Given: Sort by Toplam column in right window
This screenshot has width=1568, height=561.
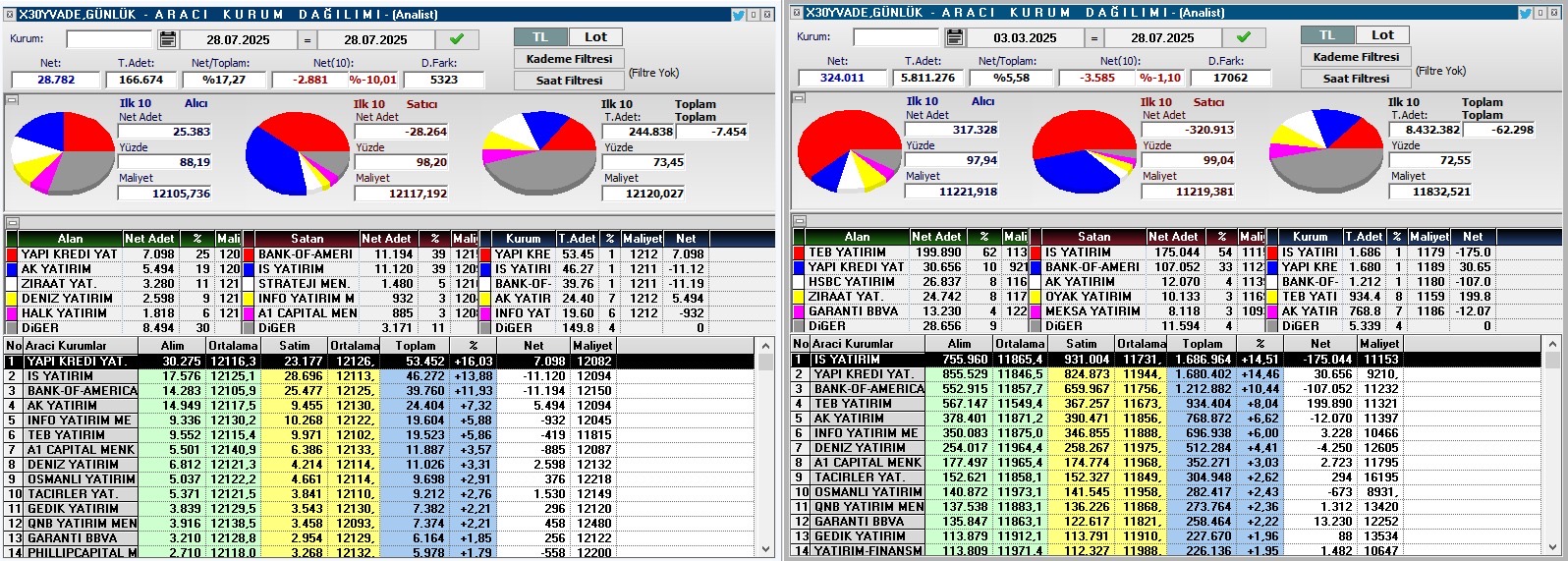Looking at the screenshot, I should [x=1203, y=344].
